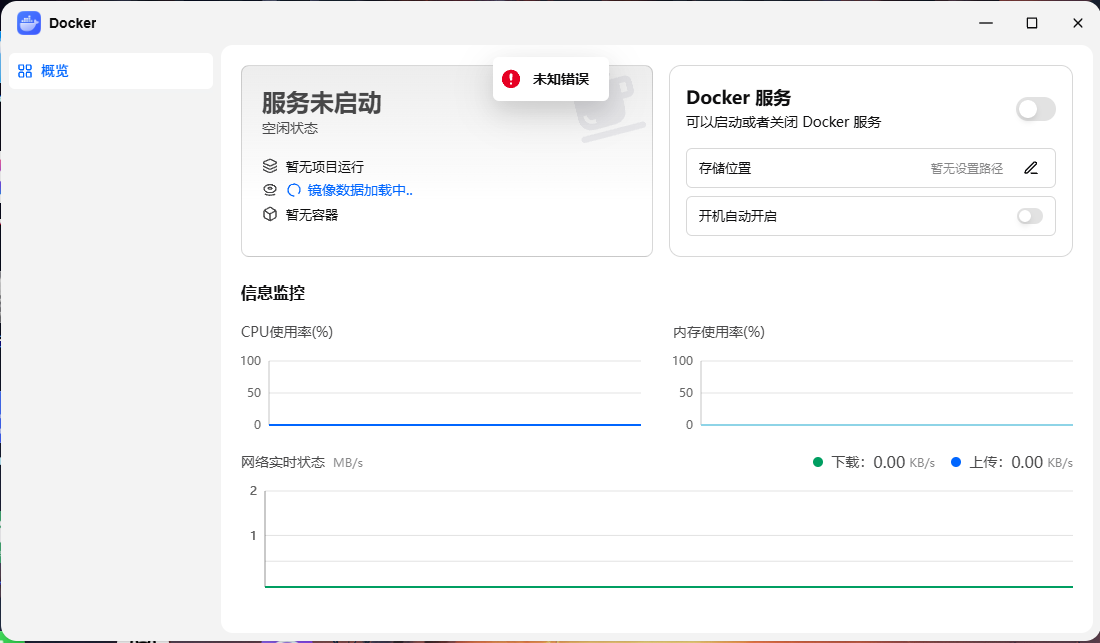The image size is (1100, 643).
Task: Click the 可以启动或者关闭 Docker 服务 description
Action: 784,122
